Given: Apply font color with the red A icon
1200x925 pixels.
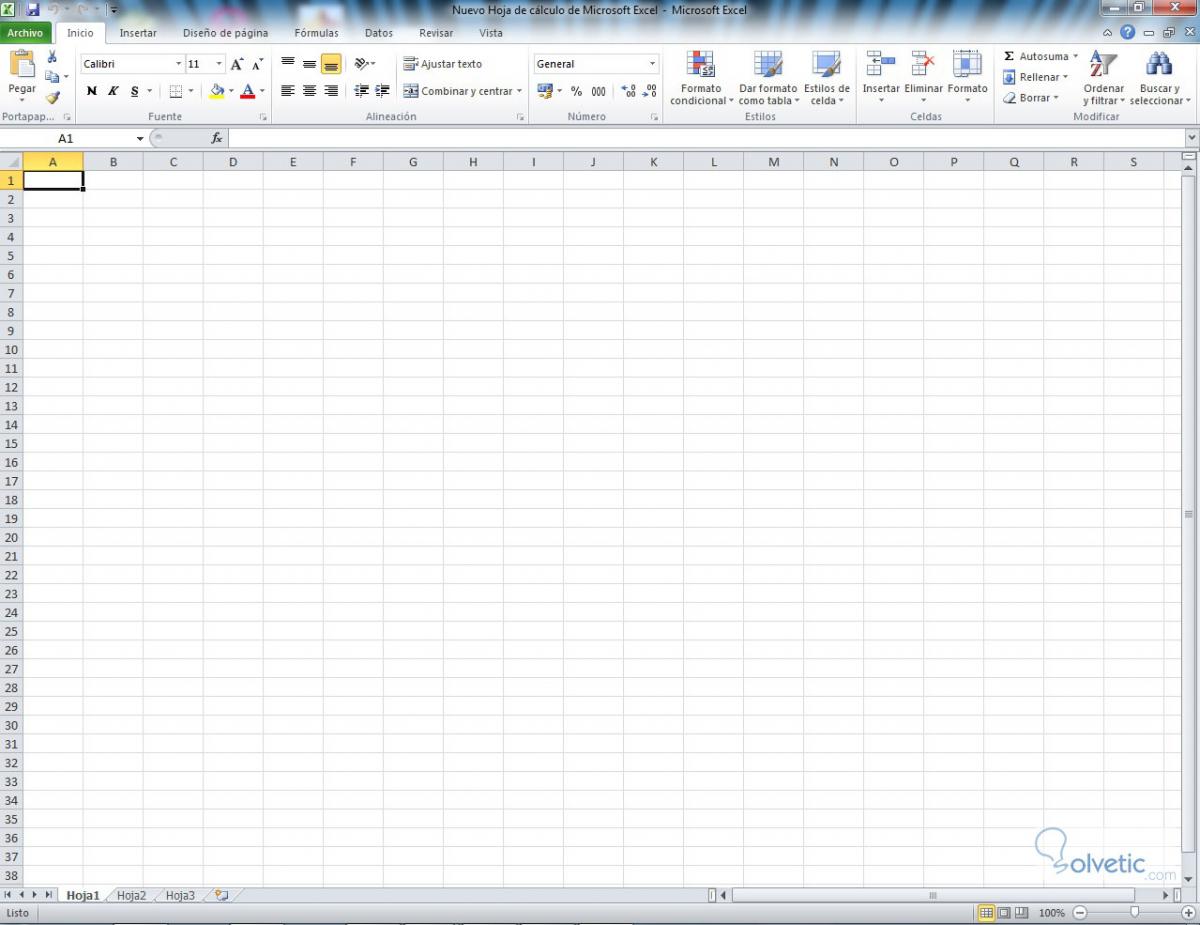Looking at the screenshot, I should [x=248, y=91].
